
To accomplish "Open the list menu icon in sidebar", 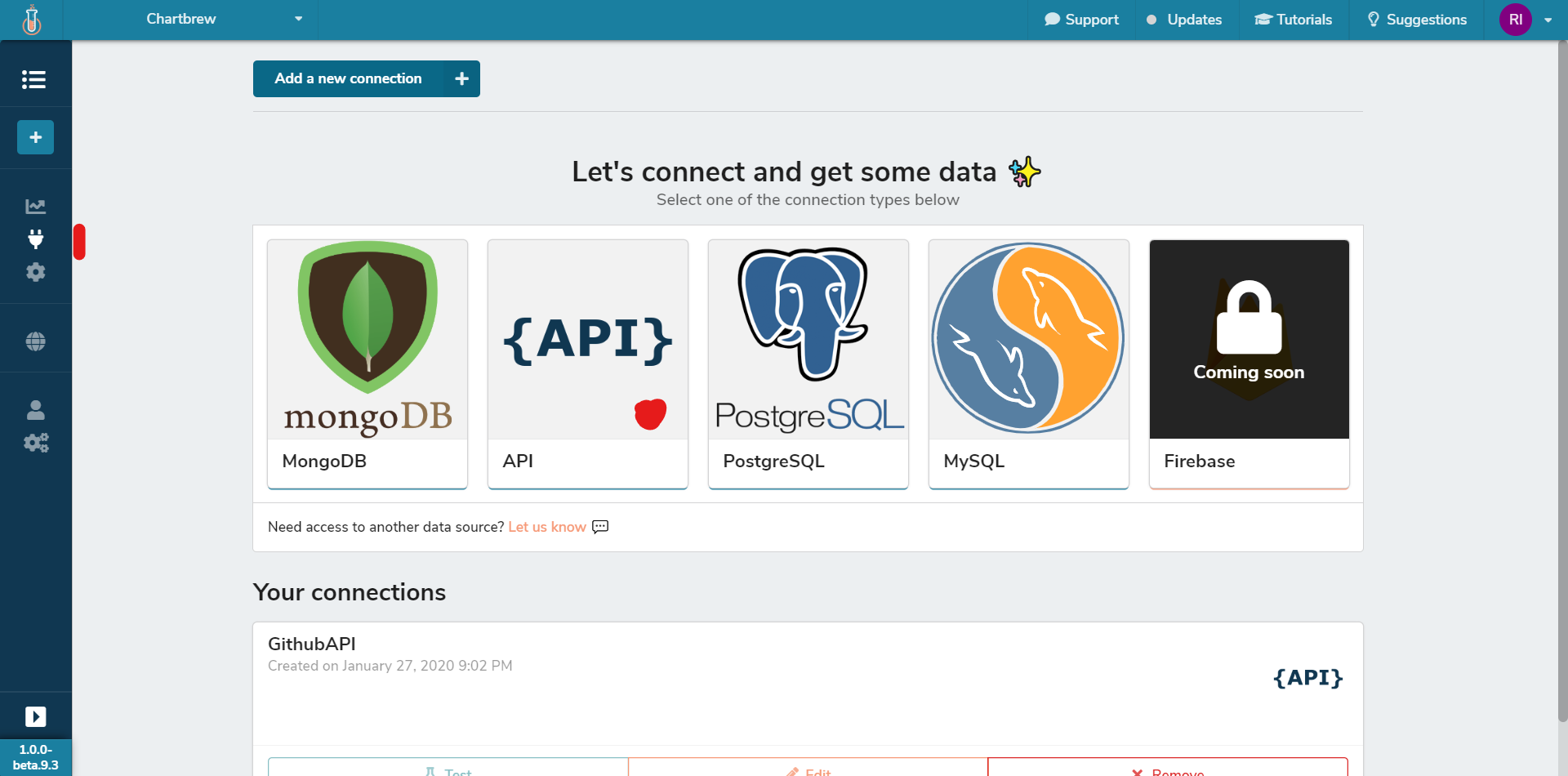I will (33, 79).
